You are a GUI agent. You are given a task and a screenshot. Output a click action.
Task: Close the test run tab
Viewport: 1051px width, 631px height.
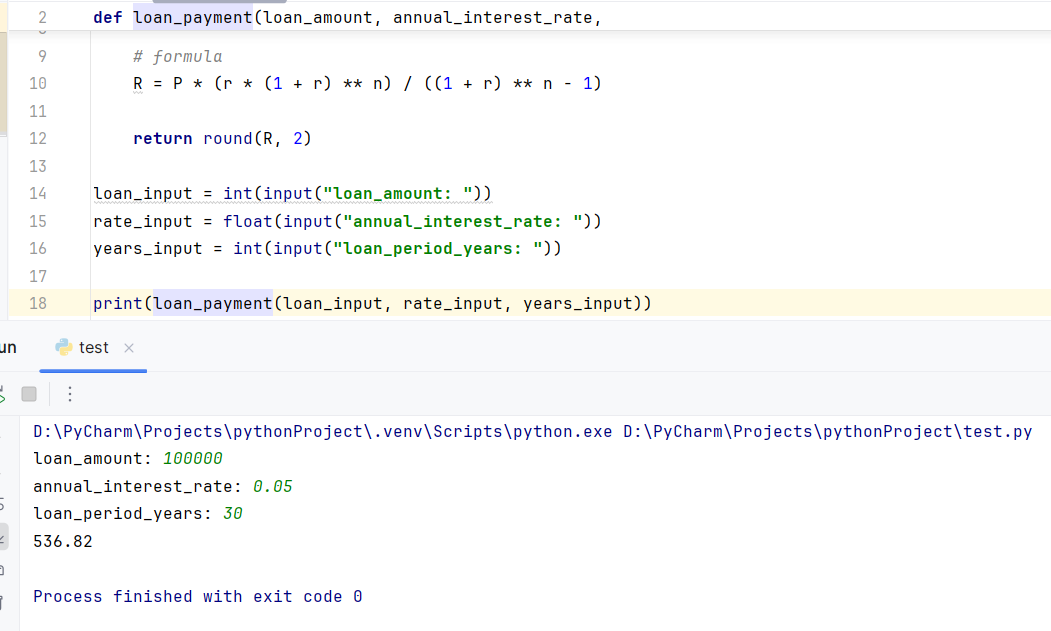click(126, 347)
